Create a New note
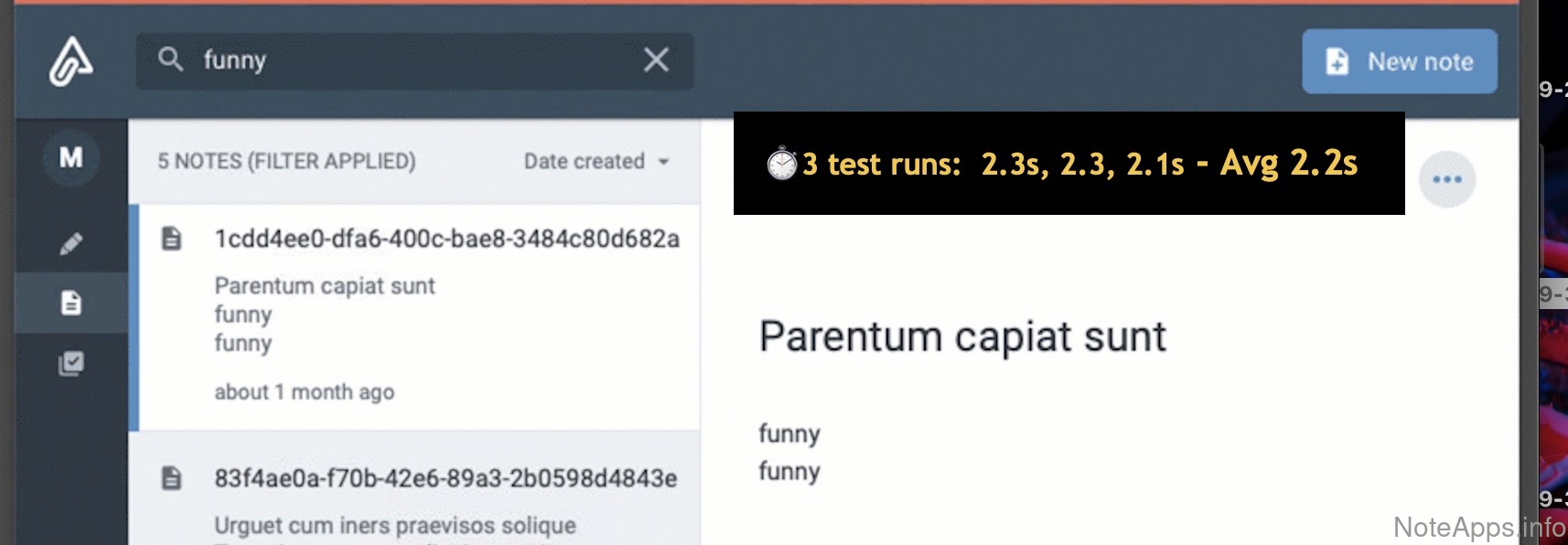 [x=1399, y=61]
